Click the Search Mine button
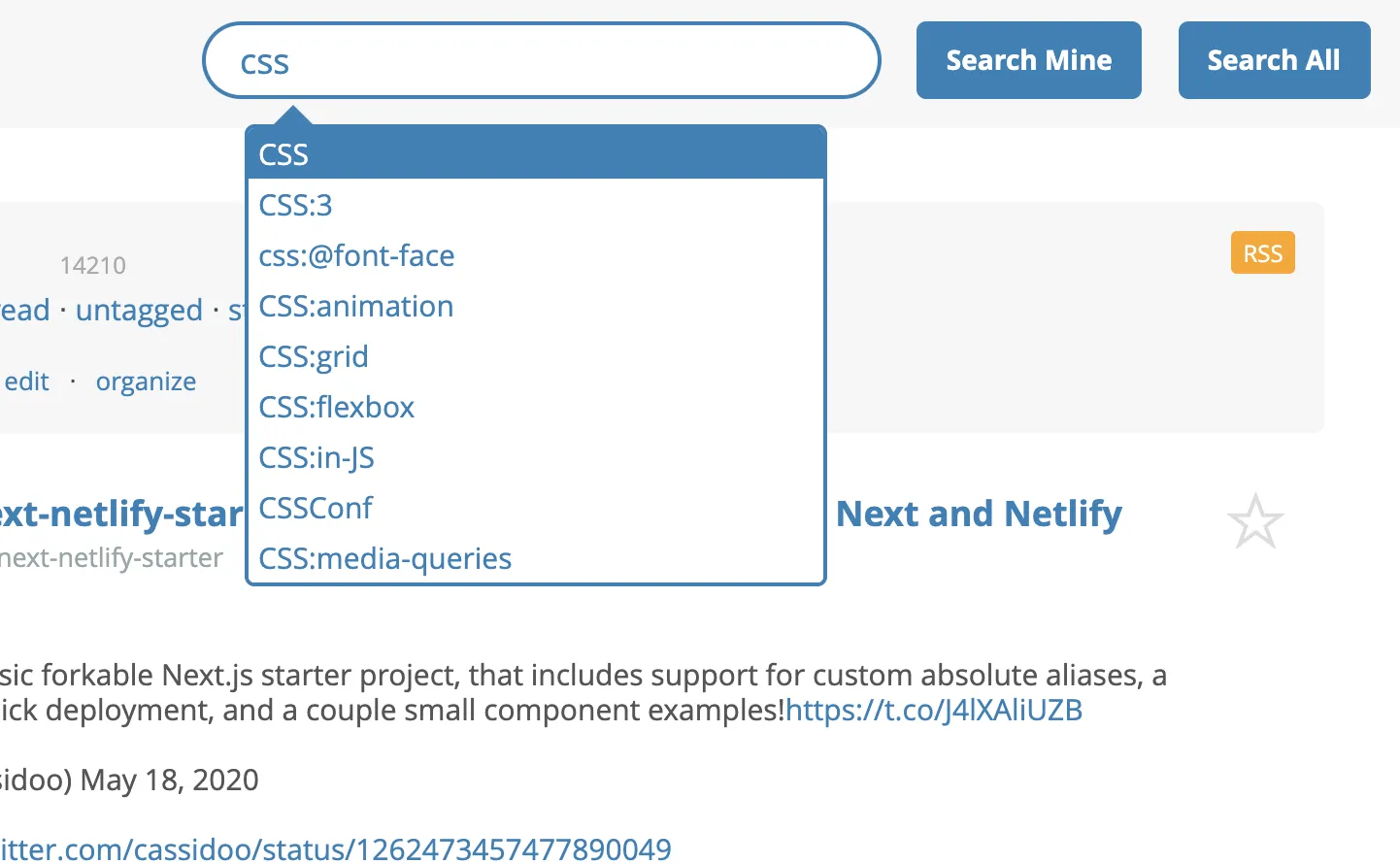Image resolution: width=1400 pixels, height=864 pixels. (x=1028, y=60)
